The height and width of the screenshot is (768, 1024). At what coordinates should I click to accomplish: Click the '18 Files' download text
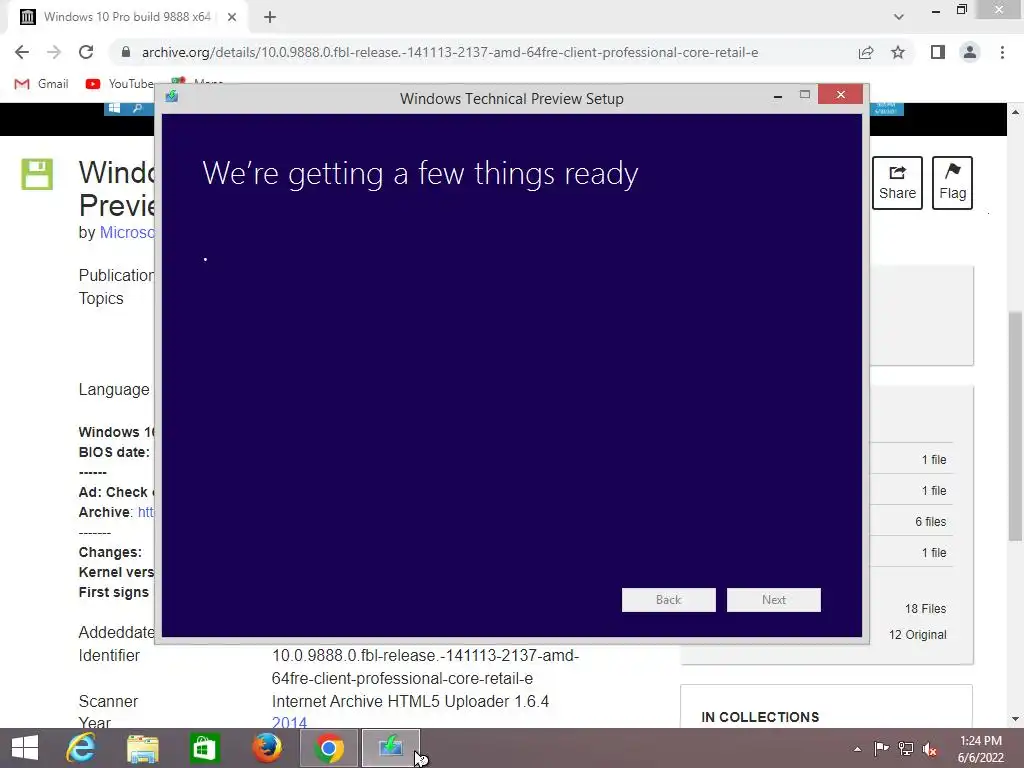point(925,609)
